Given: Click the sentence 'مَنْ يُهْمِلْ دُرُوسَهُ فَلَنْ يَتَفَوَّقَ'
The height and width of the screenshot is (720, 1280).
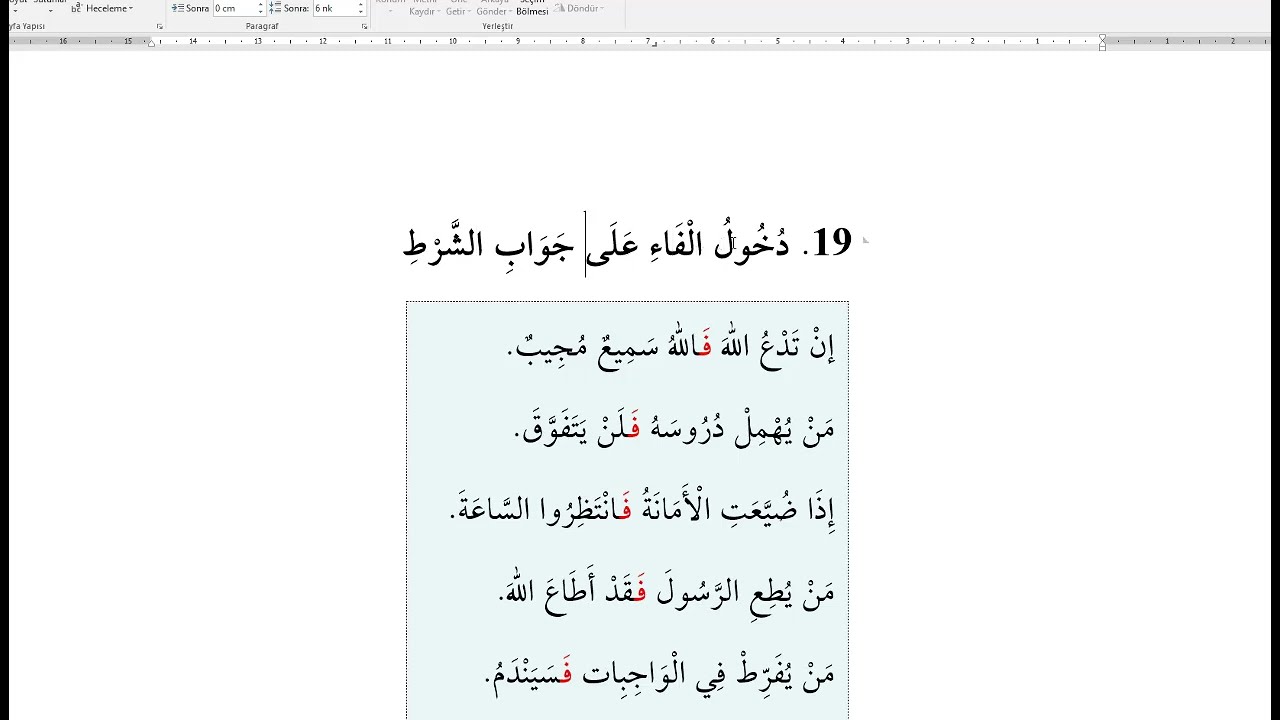Looking at the screenshot, I should pyautogui.click(x=675, y=428).
